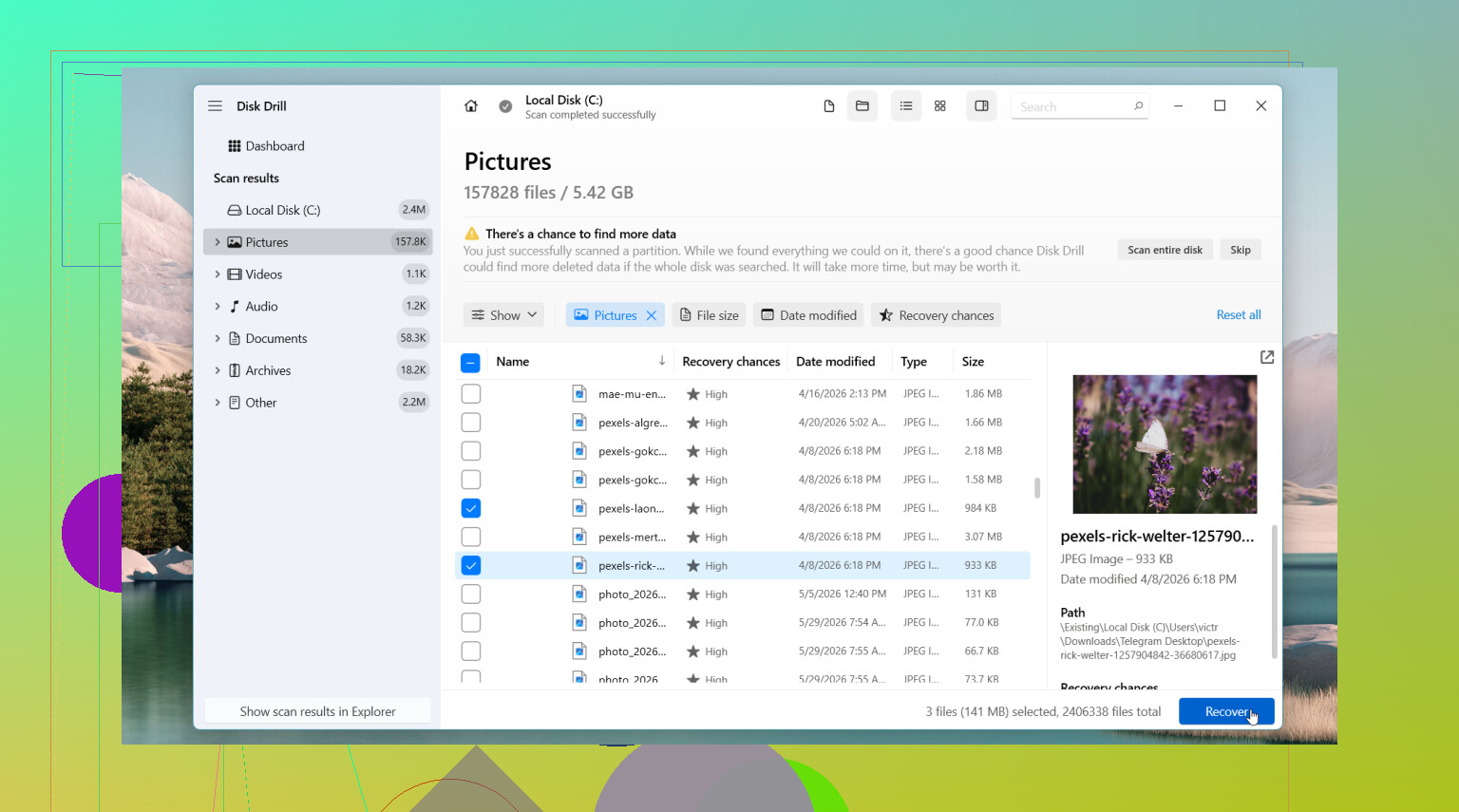This screenshot has height=812, width=1459.
Task: Expand the Archives category chevron in sidebar
Action: pos(218,370)
